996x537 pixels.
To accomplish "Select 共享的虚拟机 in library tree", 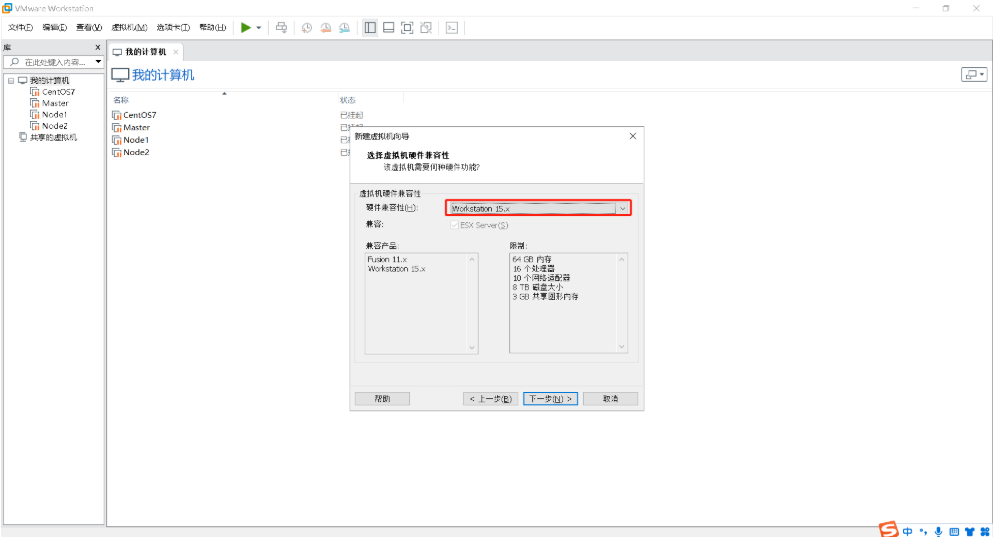I will [x=53, y=137].
